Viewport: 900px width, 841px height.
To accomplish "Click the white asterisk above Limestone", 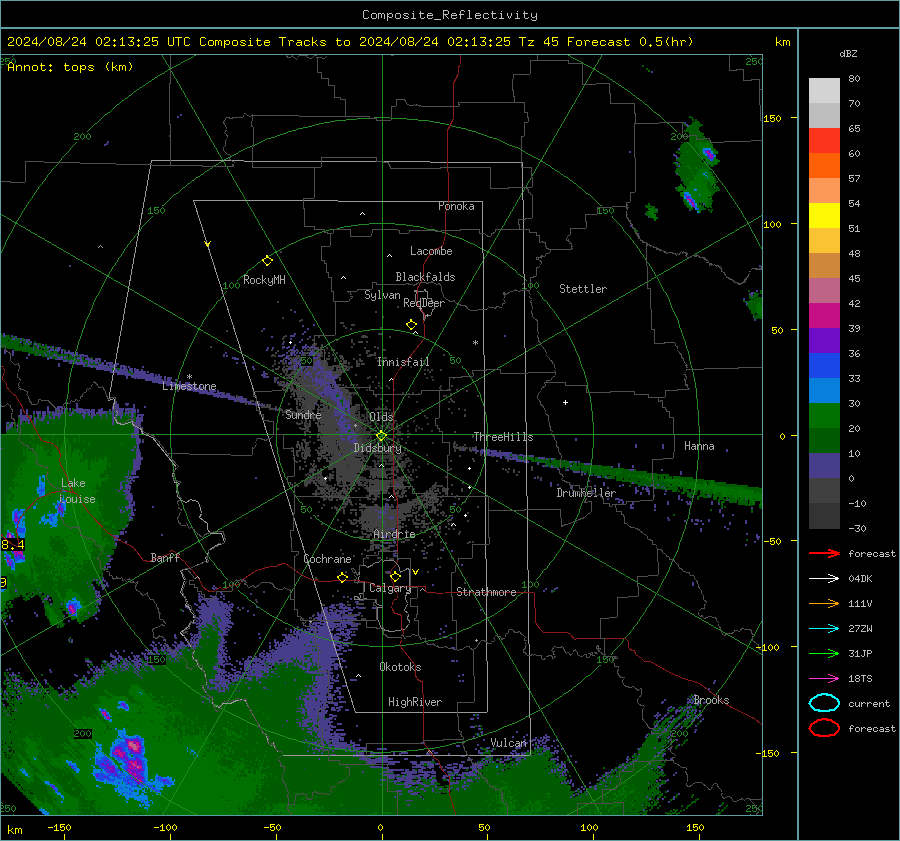I will (189, 377).
